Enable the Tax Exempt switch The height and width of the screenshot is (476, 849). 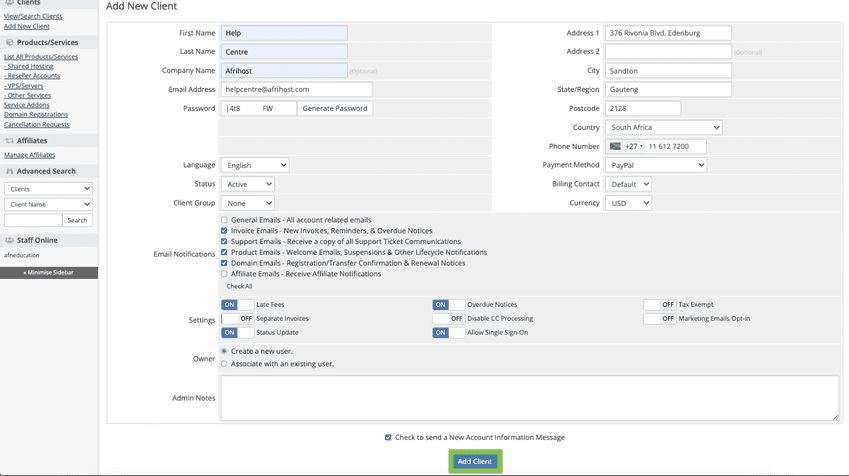coord(659,305)
